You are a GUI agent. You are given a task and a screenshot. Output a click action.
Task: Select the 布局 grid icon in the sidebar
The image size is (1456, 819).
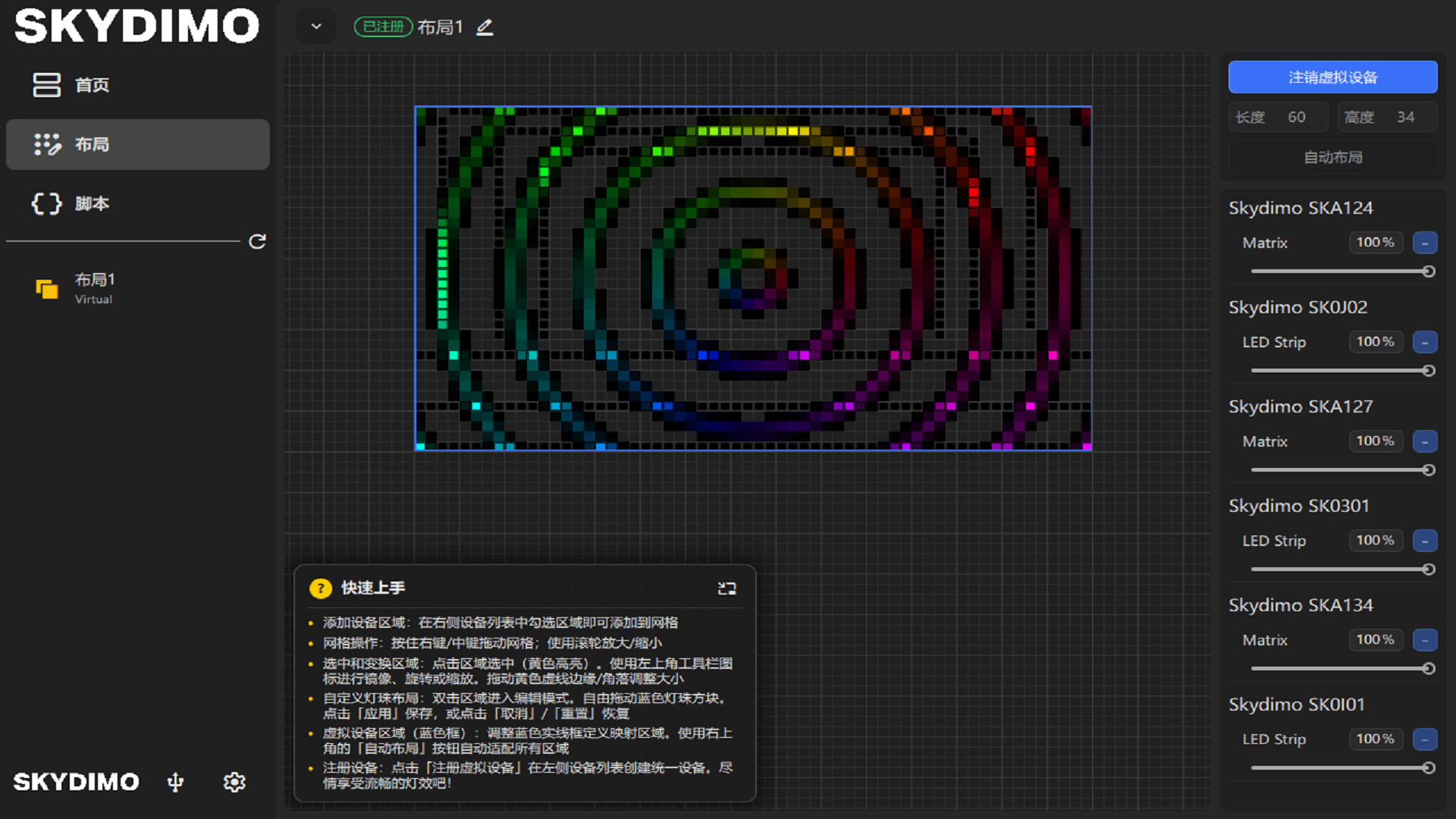tap(47, 144)
